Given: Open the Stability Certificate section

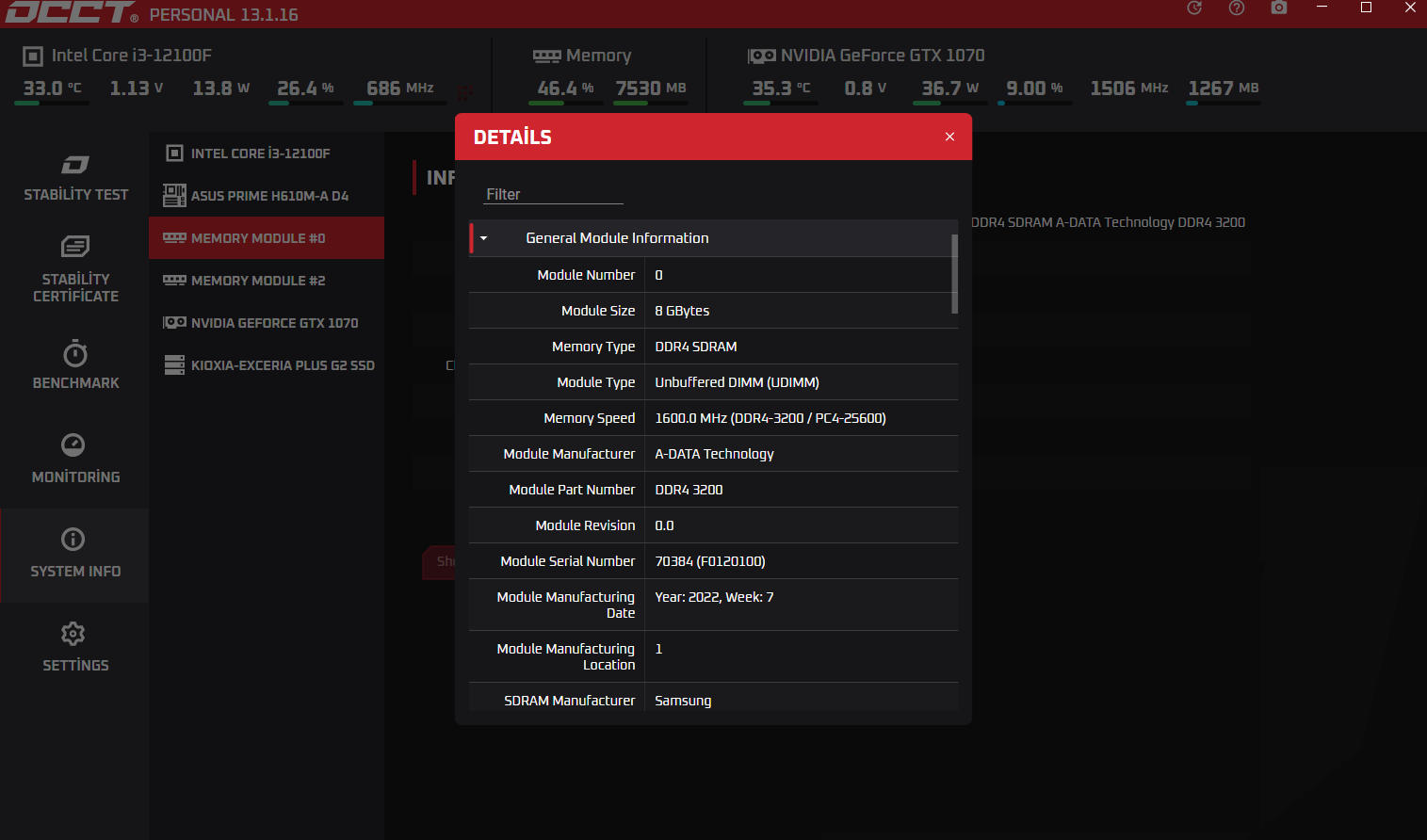Looking at the screenshot, I should (75, 268).
